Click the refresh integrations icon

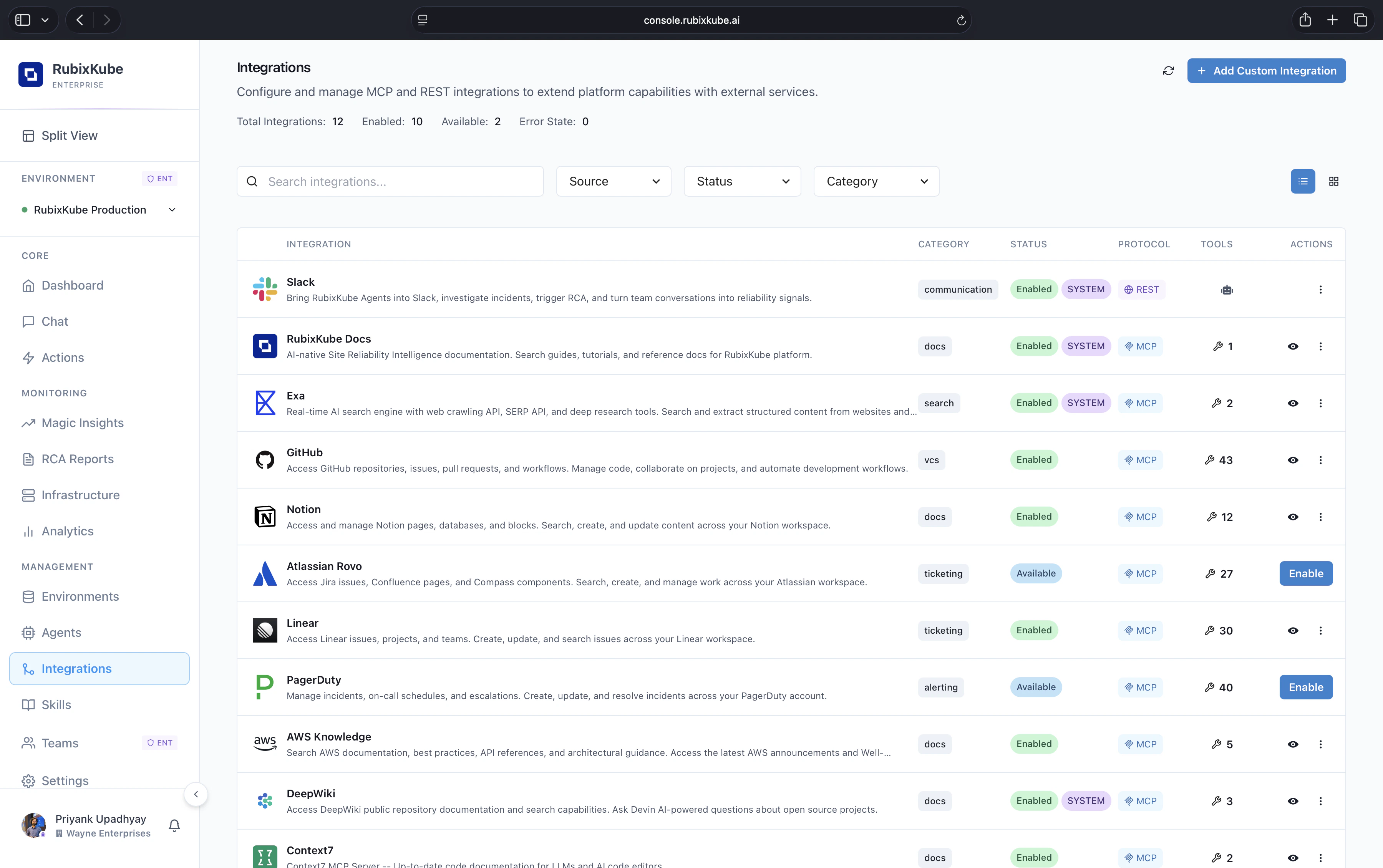point(1168,70)
